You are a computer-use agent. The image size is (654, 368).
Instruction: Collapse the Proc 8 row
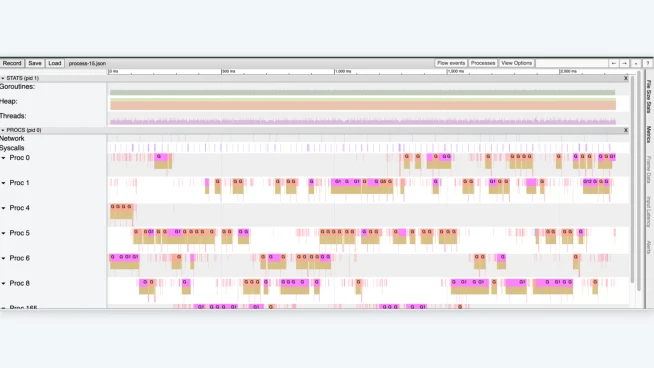coord(3,284)
